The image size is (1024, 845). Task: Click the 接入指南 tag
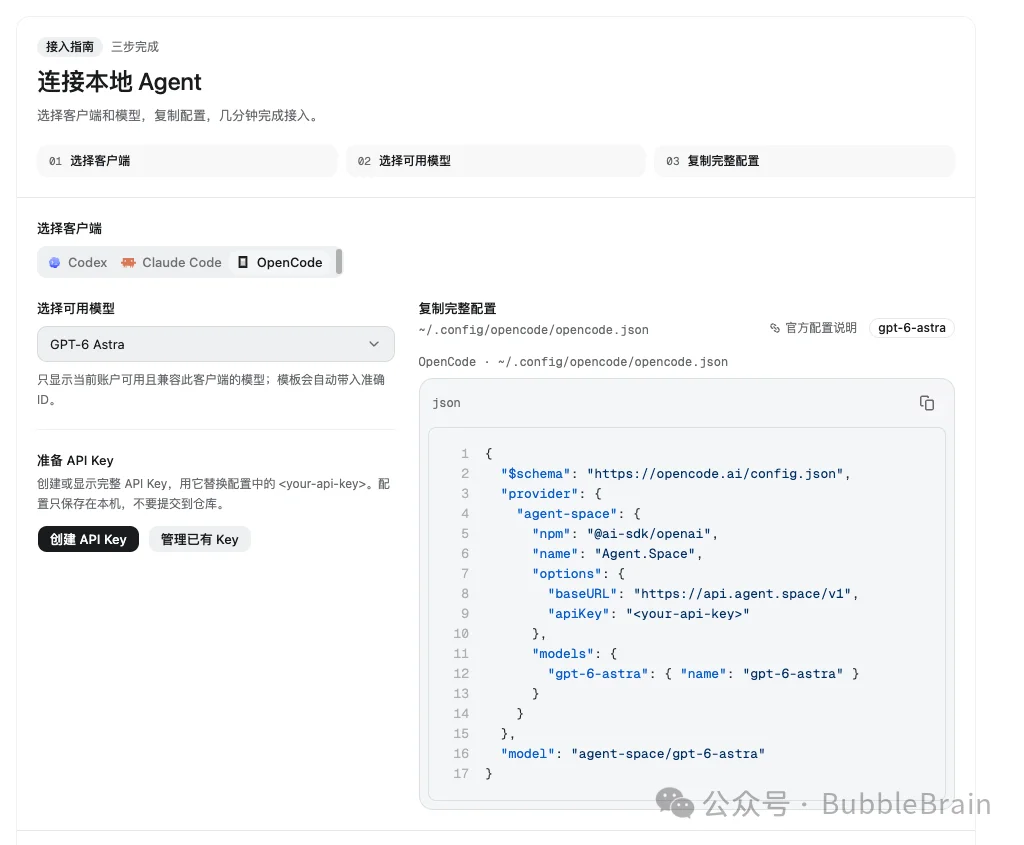69,46
